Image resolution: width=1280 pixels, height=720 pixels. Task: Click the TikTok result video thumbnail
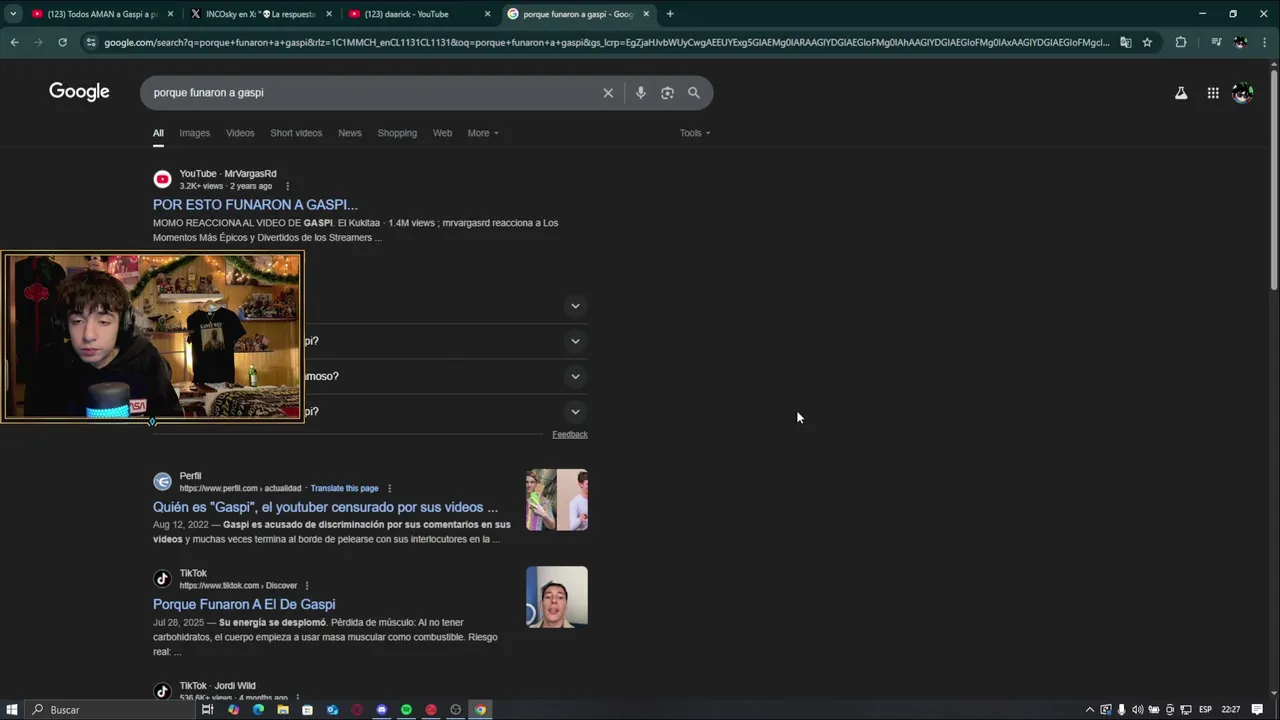point(557,597)
